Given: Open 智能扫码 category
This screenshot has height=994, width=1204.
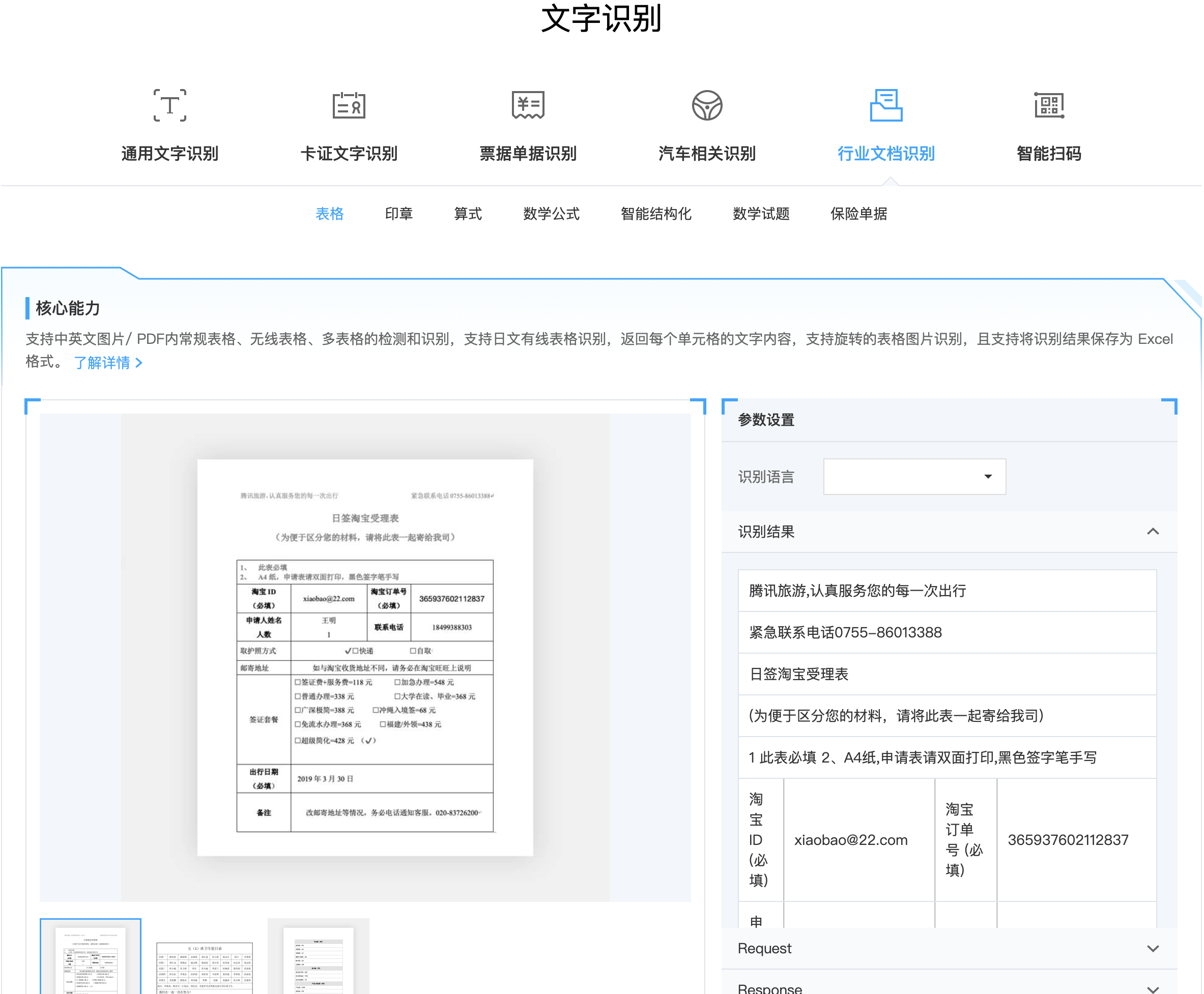Looking at the screenshot, I should [x=1049, y=154].
